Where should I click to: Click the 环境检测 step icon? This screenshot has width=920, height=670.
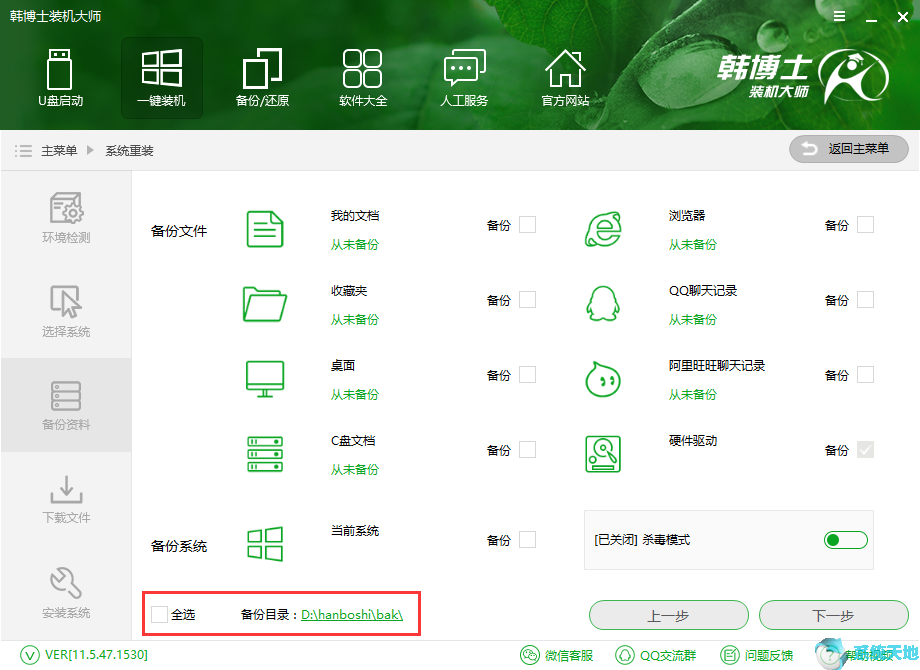pyautogui.click(x=66, y=208)
